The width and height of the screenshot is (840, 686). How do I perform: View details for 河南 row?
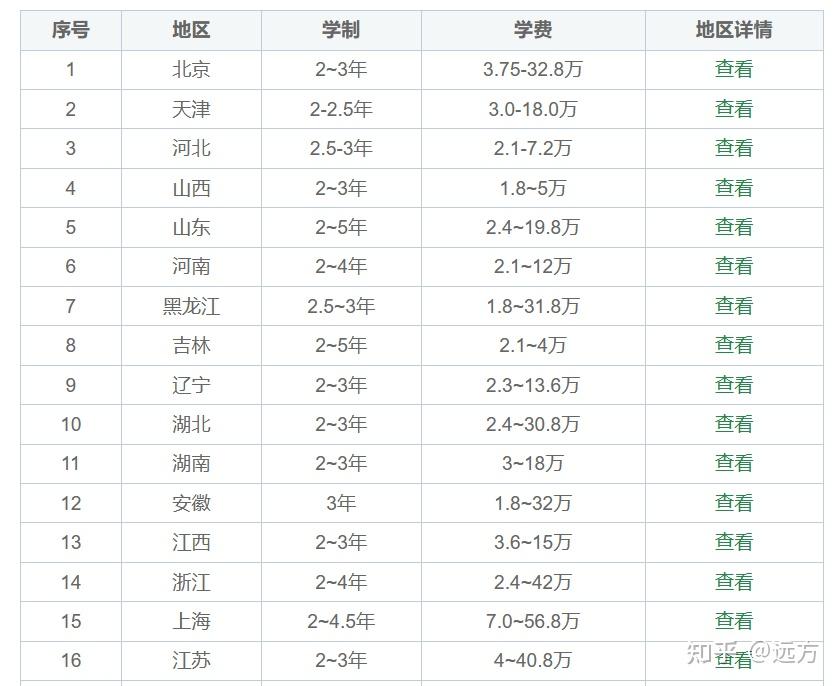[x=733, y=266]
